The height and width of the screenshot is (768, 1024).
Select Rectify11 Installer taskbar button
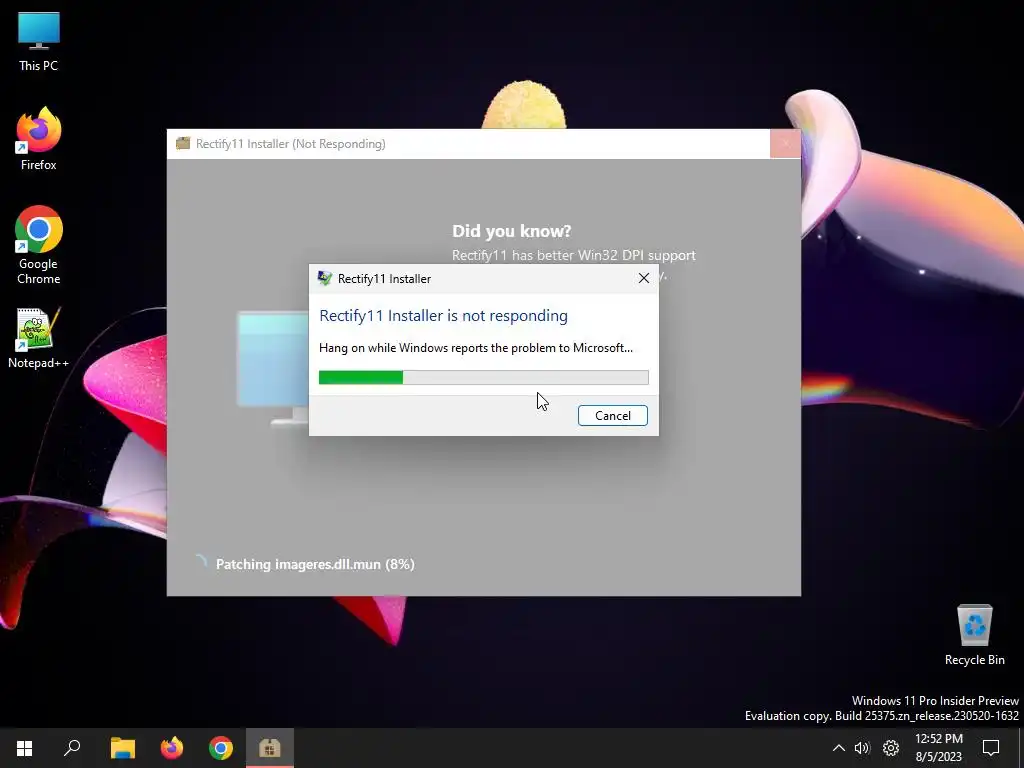270,748
